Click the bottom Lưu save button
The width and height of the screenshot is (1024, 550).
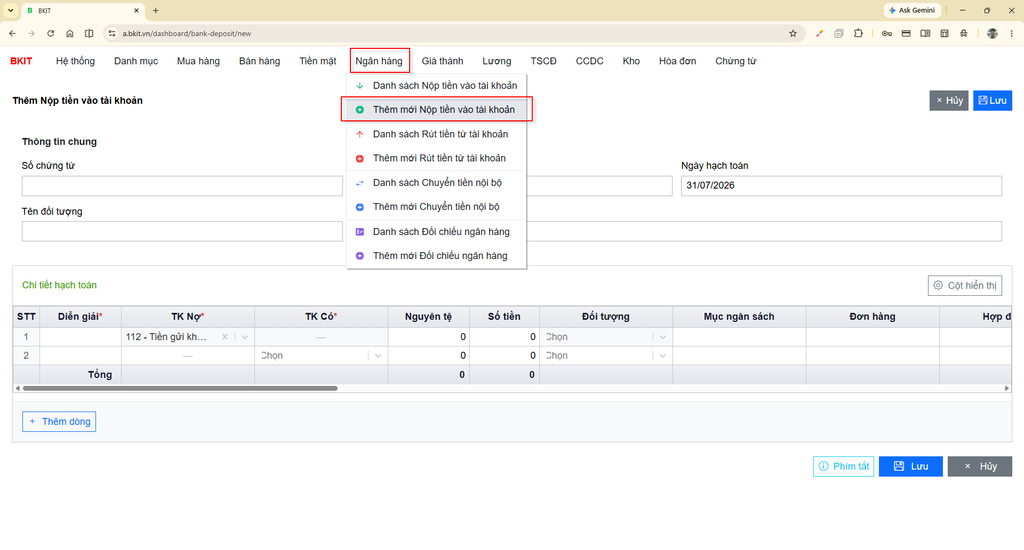coord(910,466)
